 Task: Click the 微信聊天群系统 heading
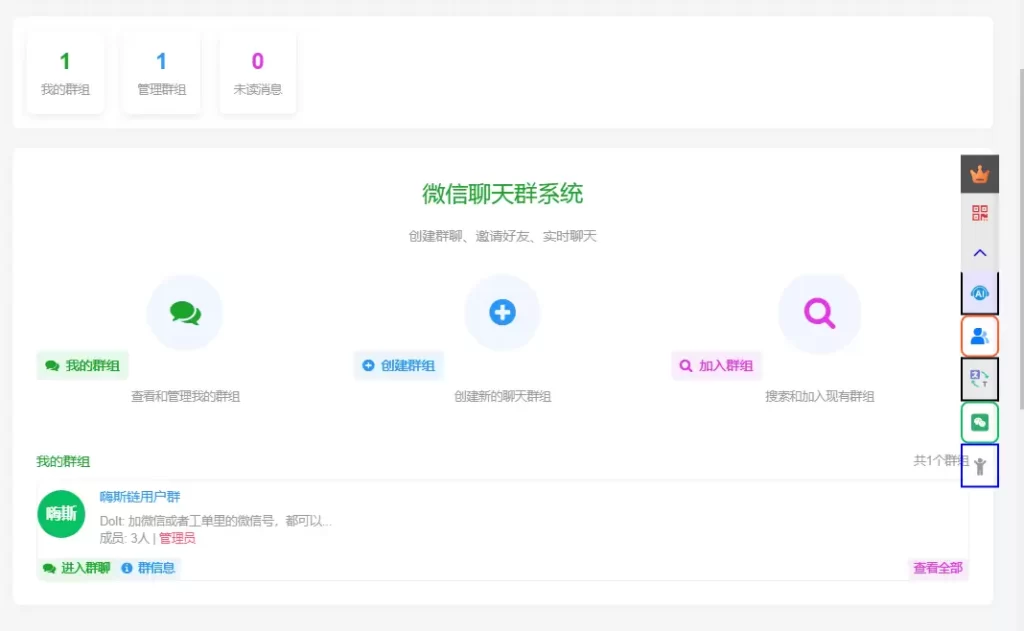[x=502, y=194]
